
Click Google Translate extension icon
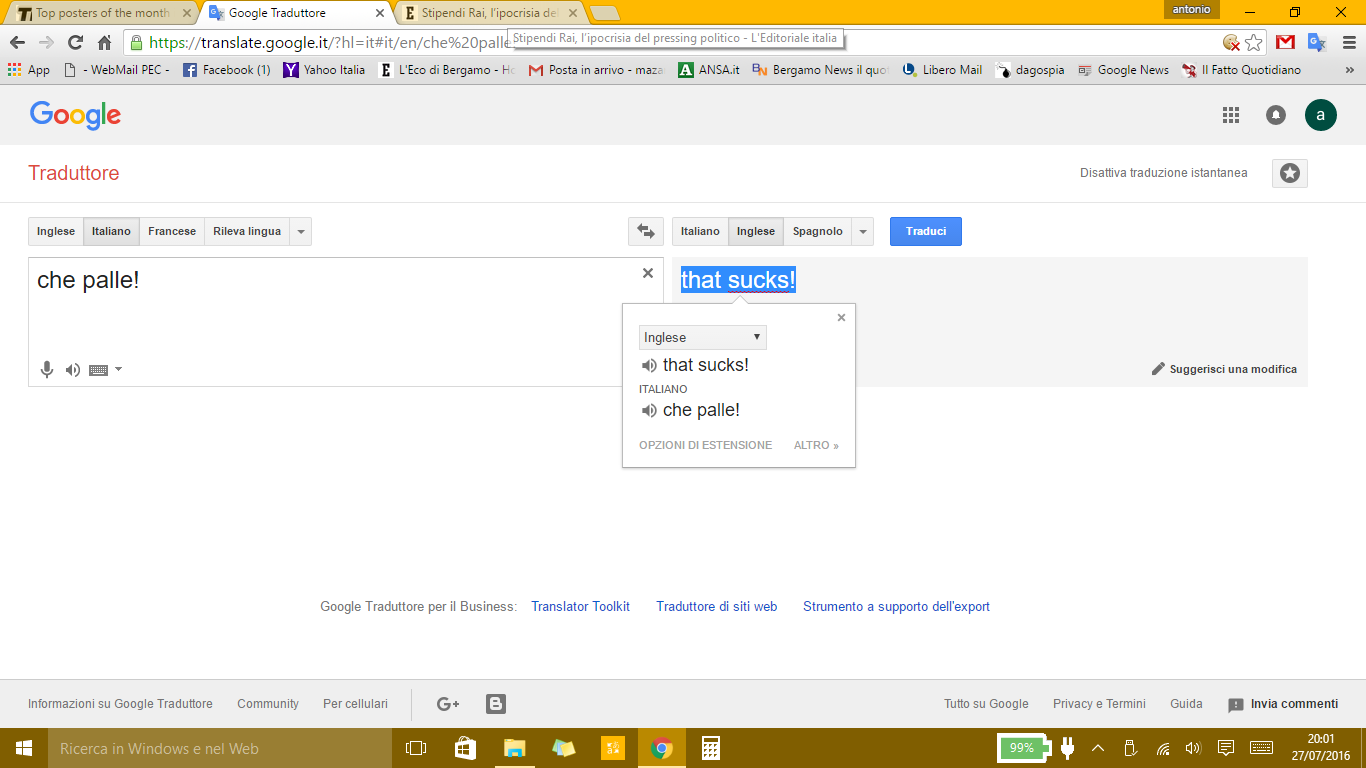[1317, 42]
